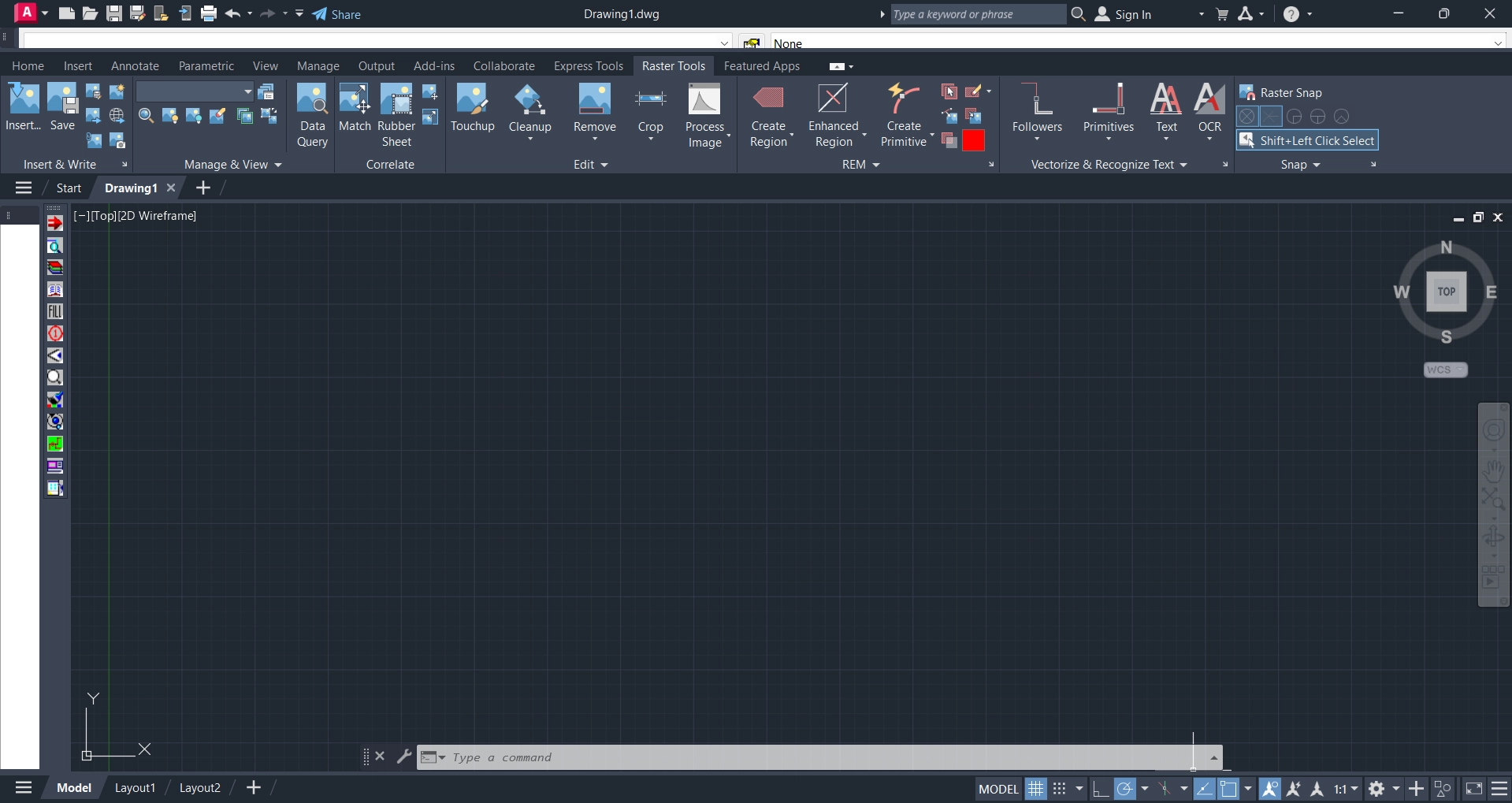This screenshot has width=1512, height=803.
Task: Click the Touchup tool icon
Action: (472, 101)
